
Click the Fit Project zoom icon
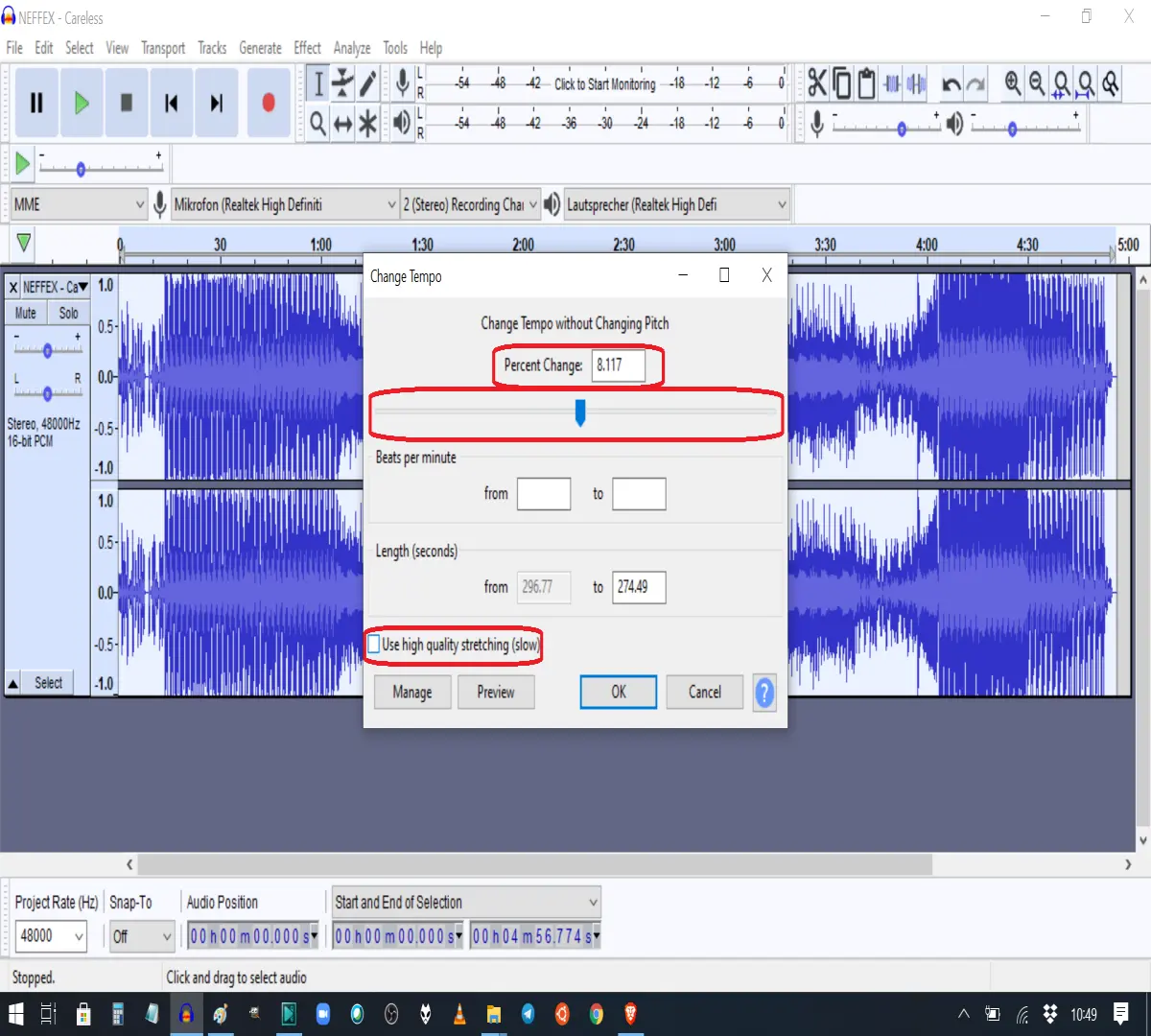click(x=1086, y=84)
